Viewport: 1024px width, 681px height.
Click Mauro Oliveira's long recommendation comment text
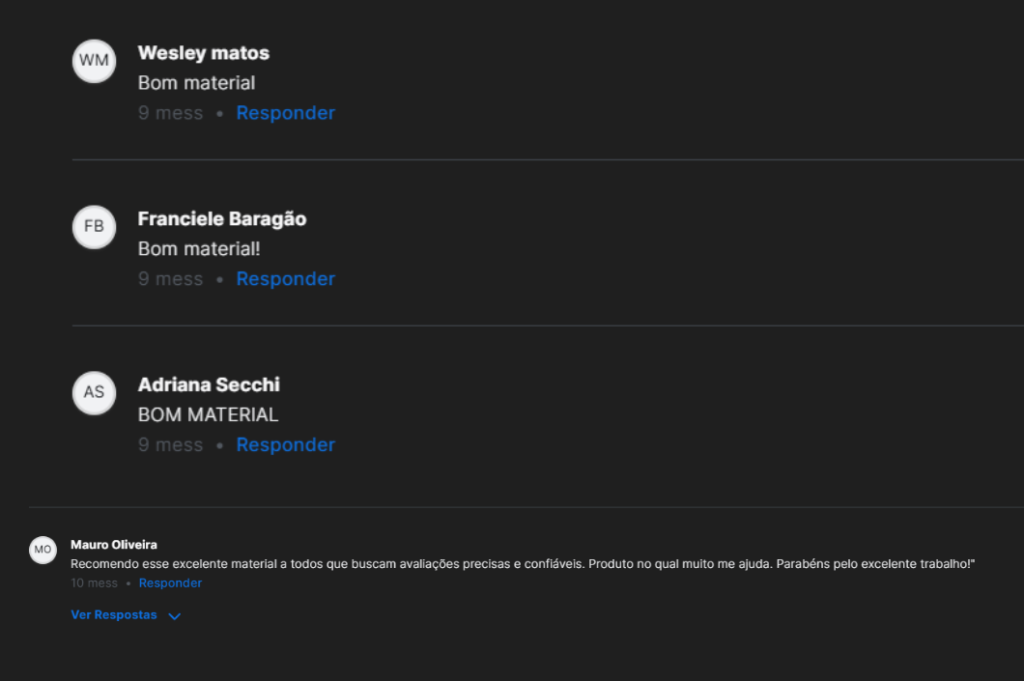522,564
